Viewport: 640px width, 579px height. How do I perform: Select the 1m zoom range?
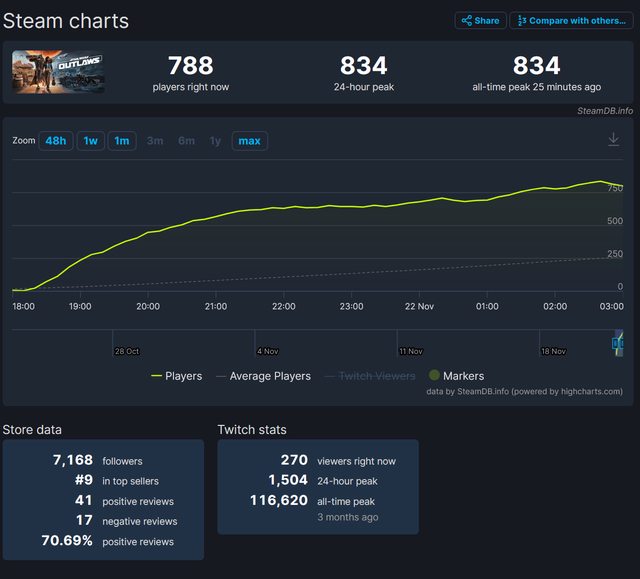click(x=122, y=141)
